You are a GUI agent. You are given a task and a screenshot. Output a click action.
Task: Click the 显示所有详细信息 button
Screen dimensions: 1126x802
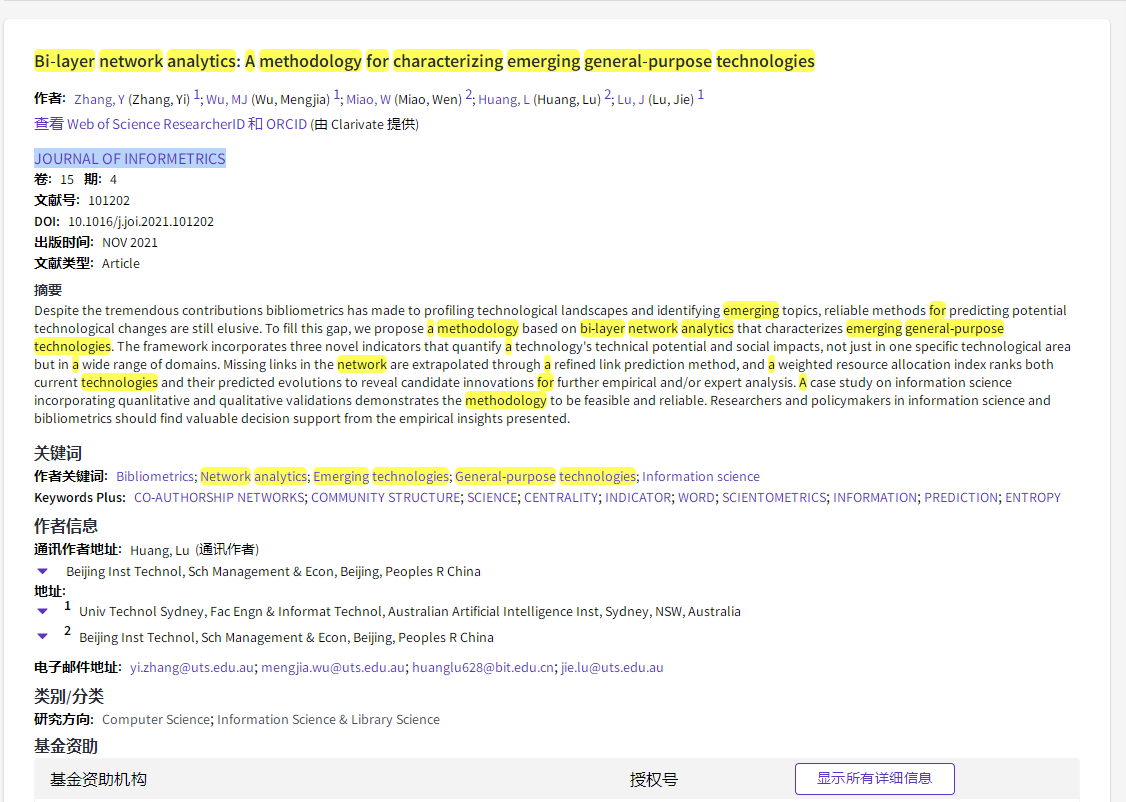(x=874, y=778)
